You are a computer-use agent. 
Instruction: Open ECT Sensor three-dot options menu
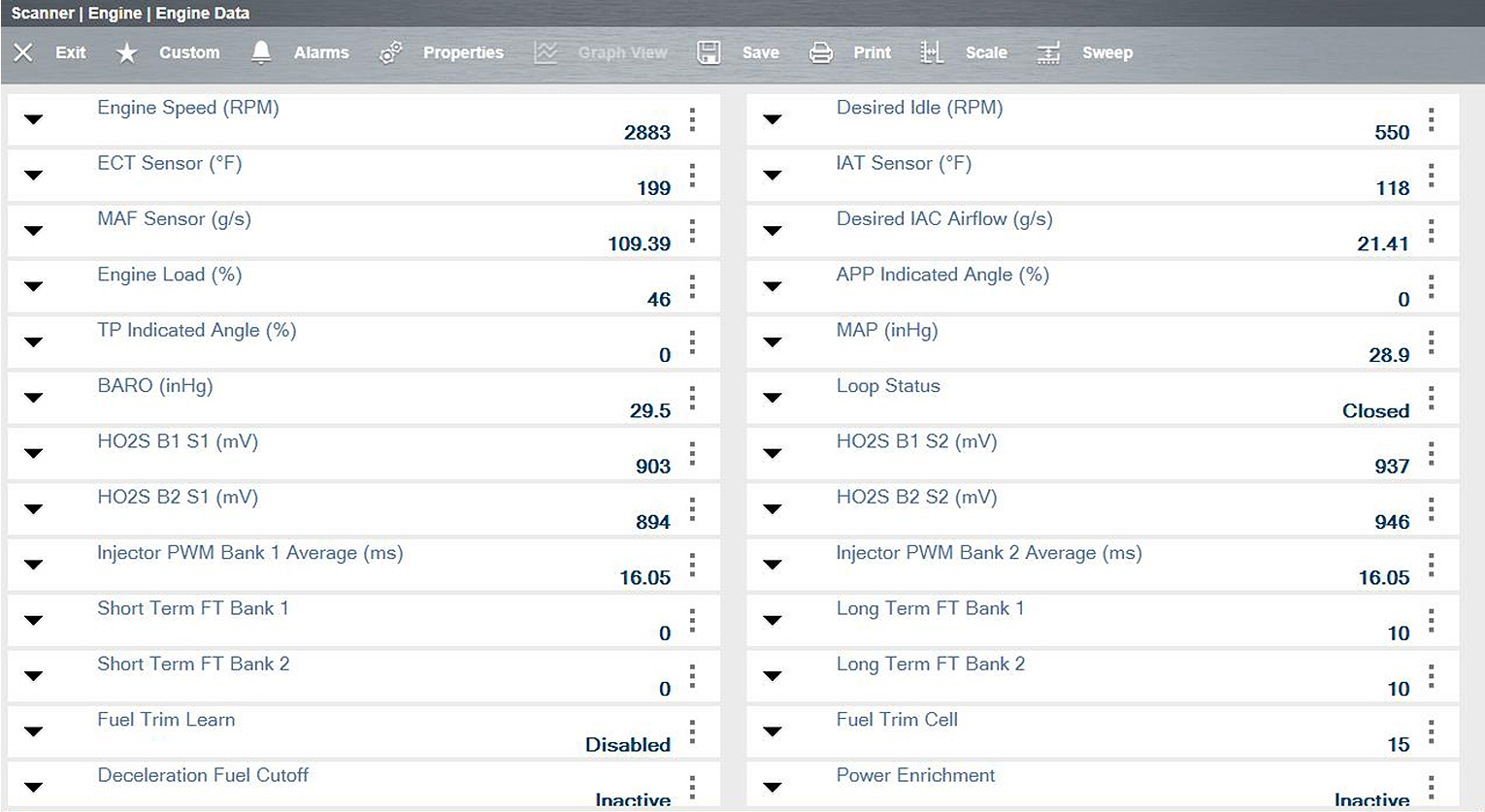click(692, 176)
